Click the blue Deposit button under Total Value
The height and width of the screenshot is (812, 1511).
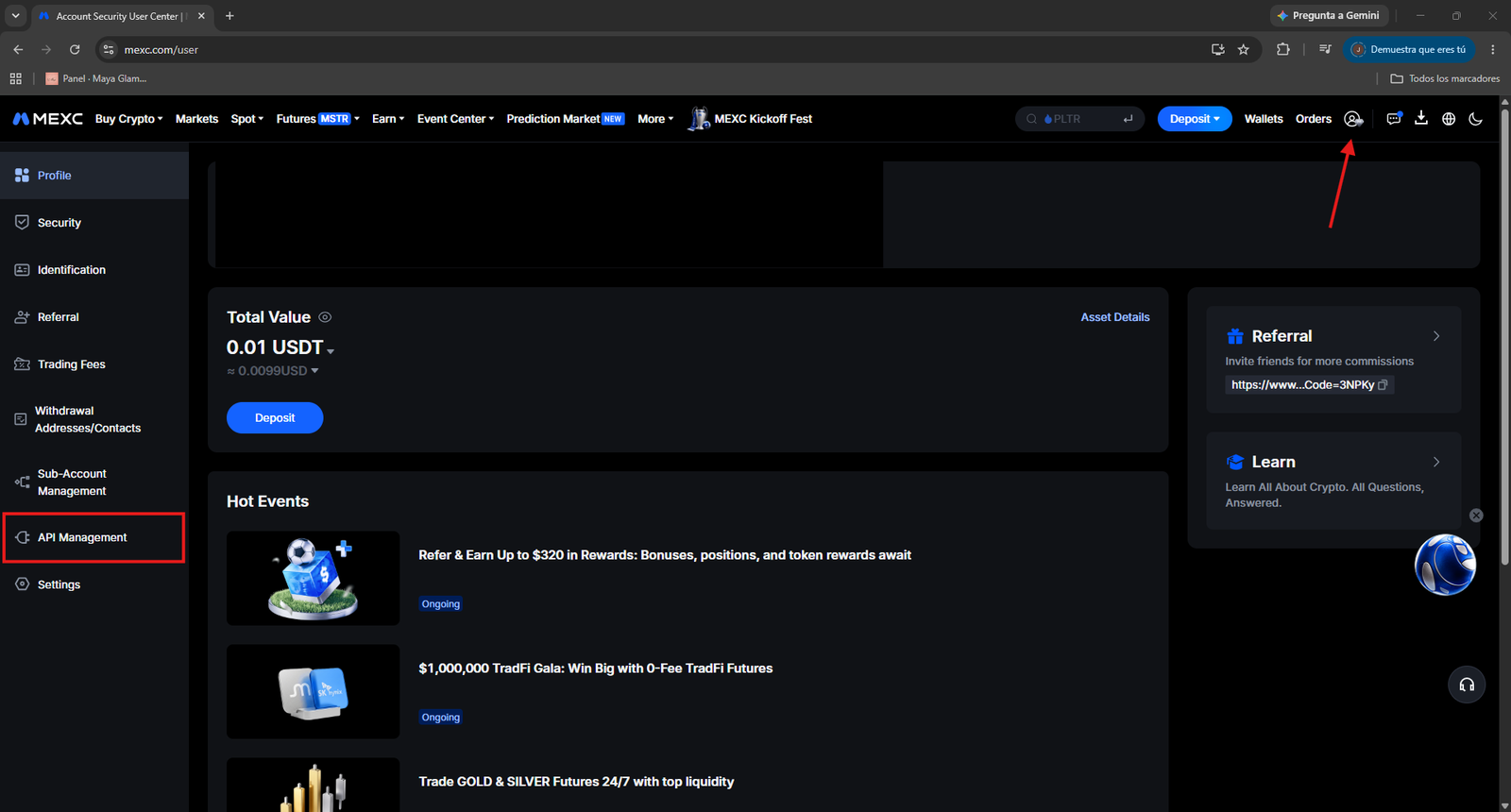[275, 418]
